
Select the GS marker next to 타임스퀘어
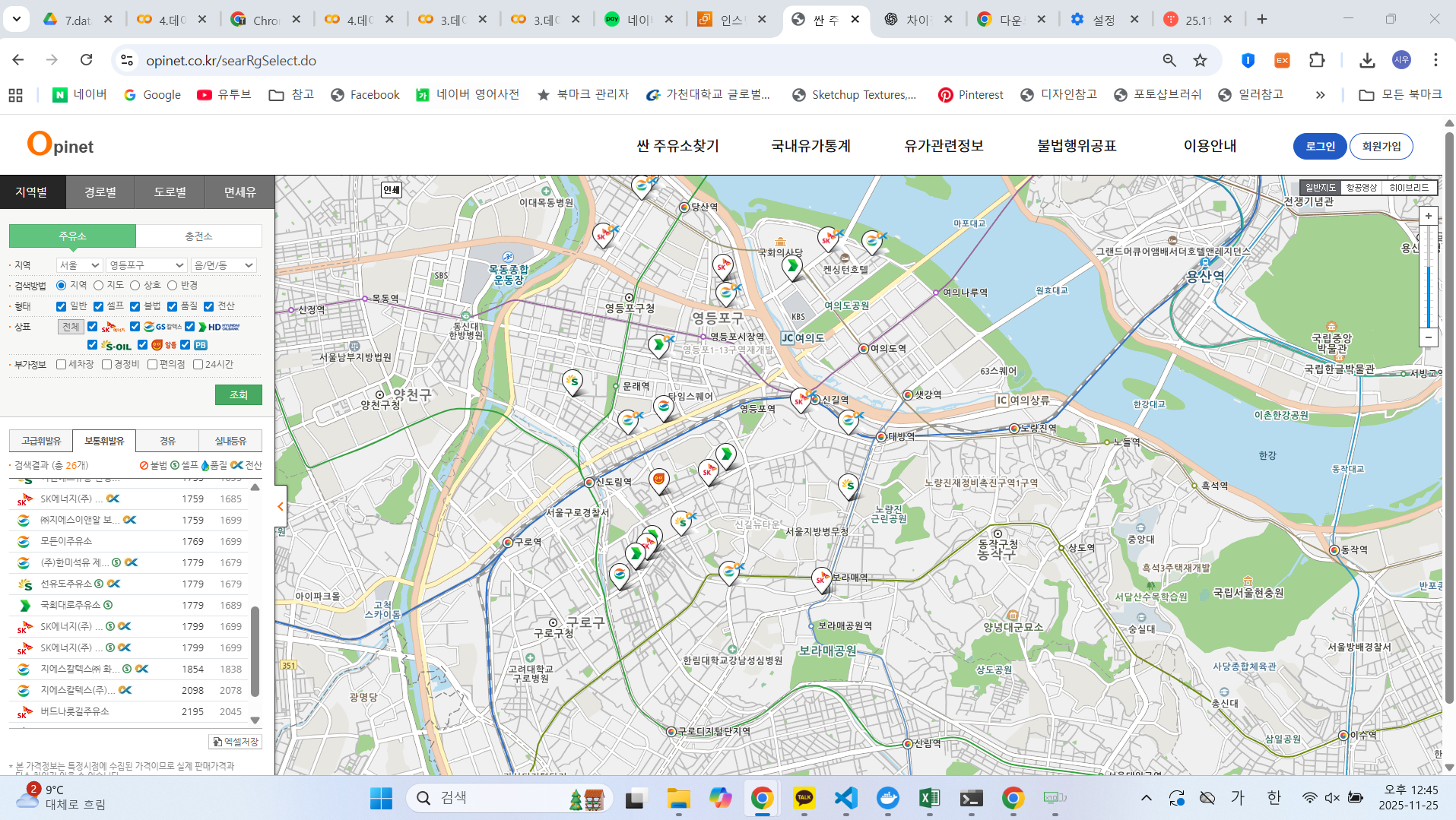664,408
